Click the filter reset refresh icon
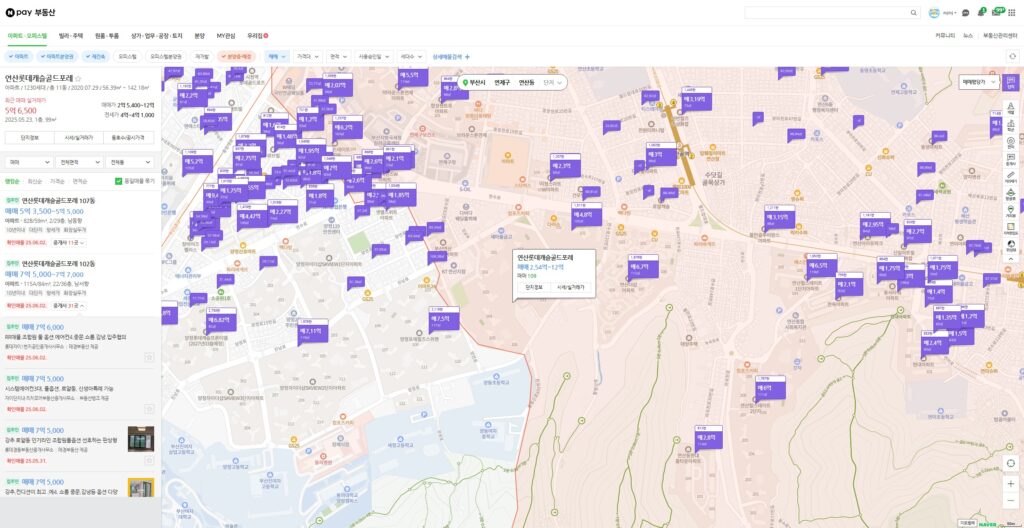This screenshot has height=528, width=1024. (1012, 56)
